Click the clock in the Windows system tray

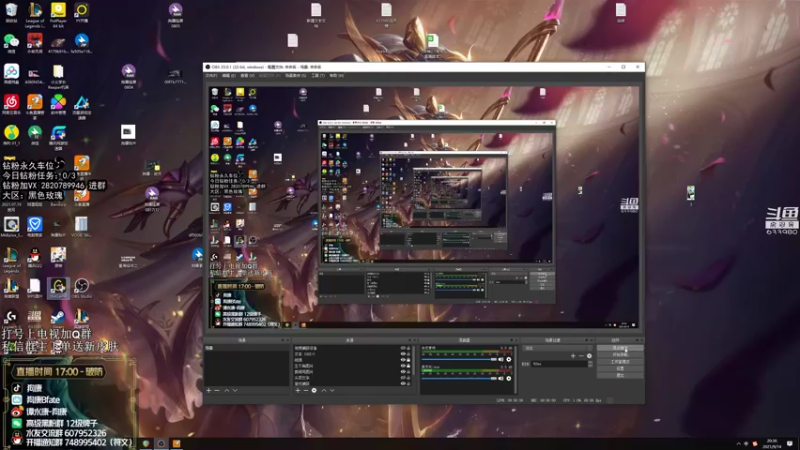(771, 443)
